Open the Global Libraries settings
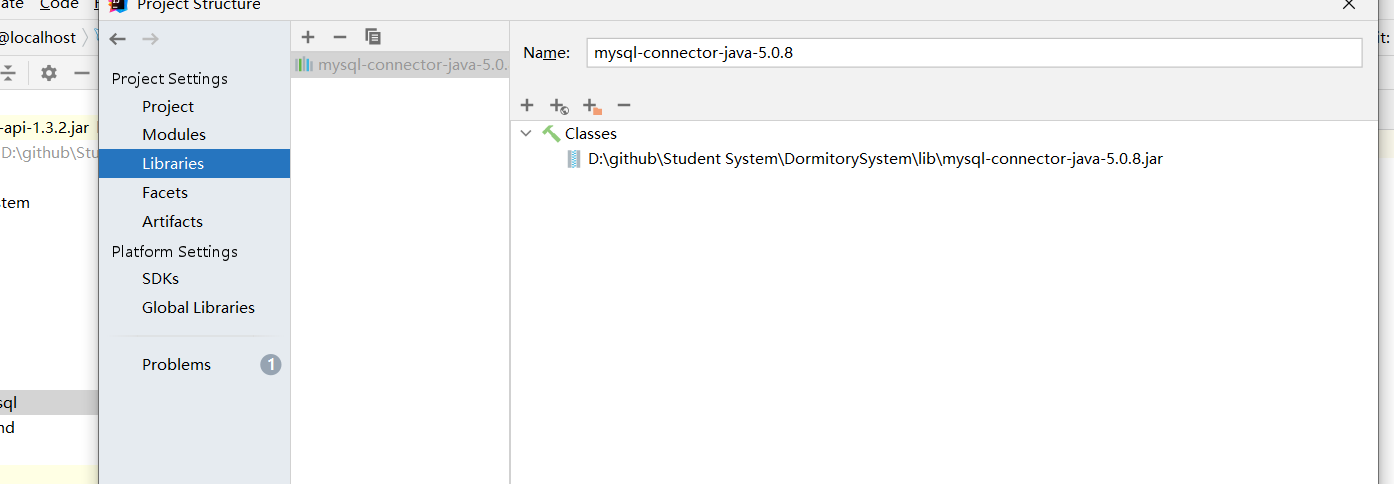 (198, 307)
